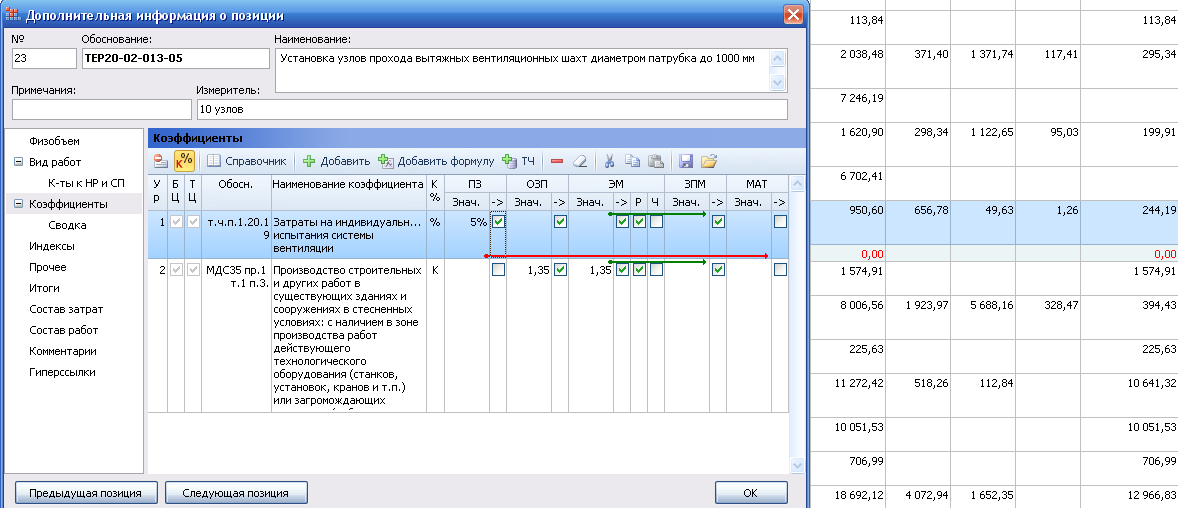Toggle ЗПМ arrow checkbox in row 1
The image size is (1178, 508).
(x=718, y=222)
